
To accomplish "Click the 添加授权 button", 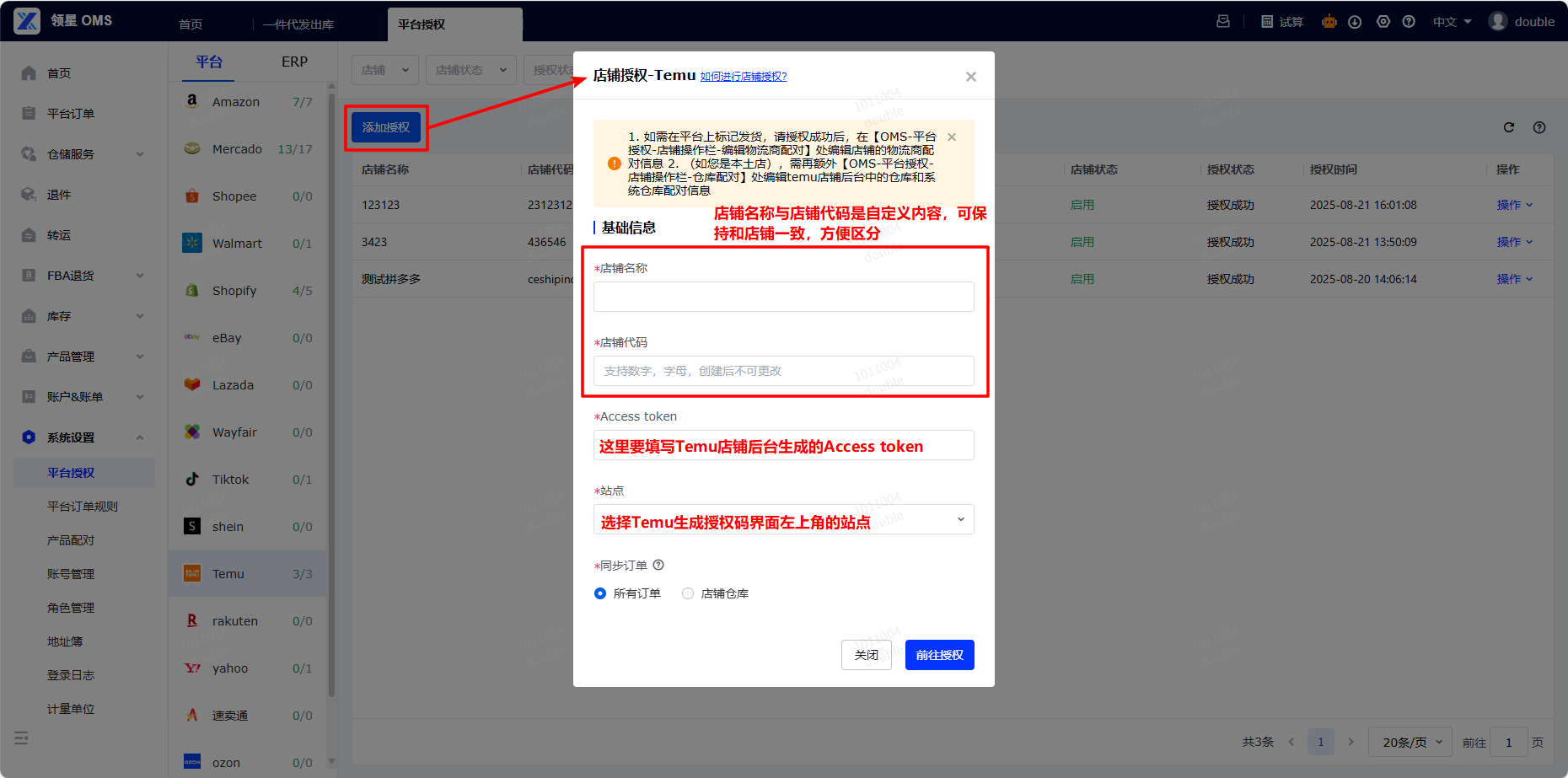I will click(x=386, y=127).
